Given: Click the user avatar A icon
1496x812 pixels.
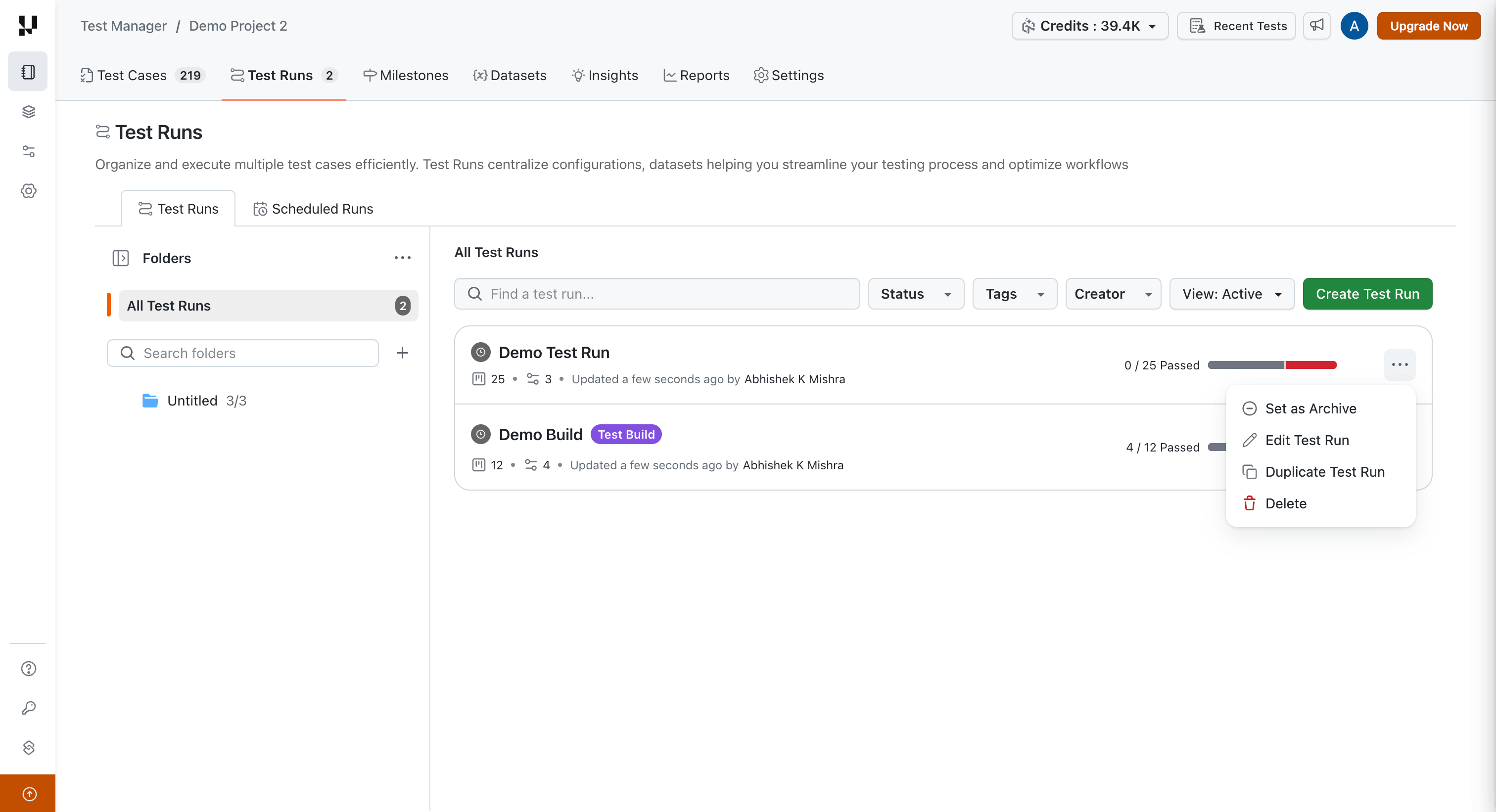Looking at the screenshot, I should [1354, 26].
